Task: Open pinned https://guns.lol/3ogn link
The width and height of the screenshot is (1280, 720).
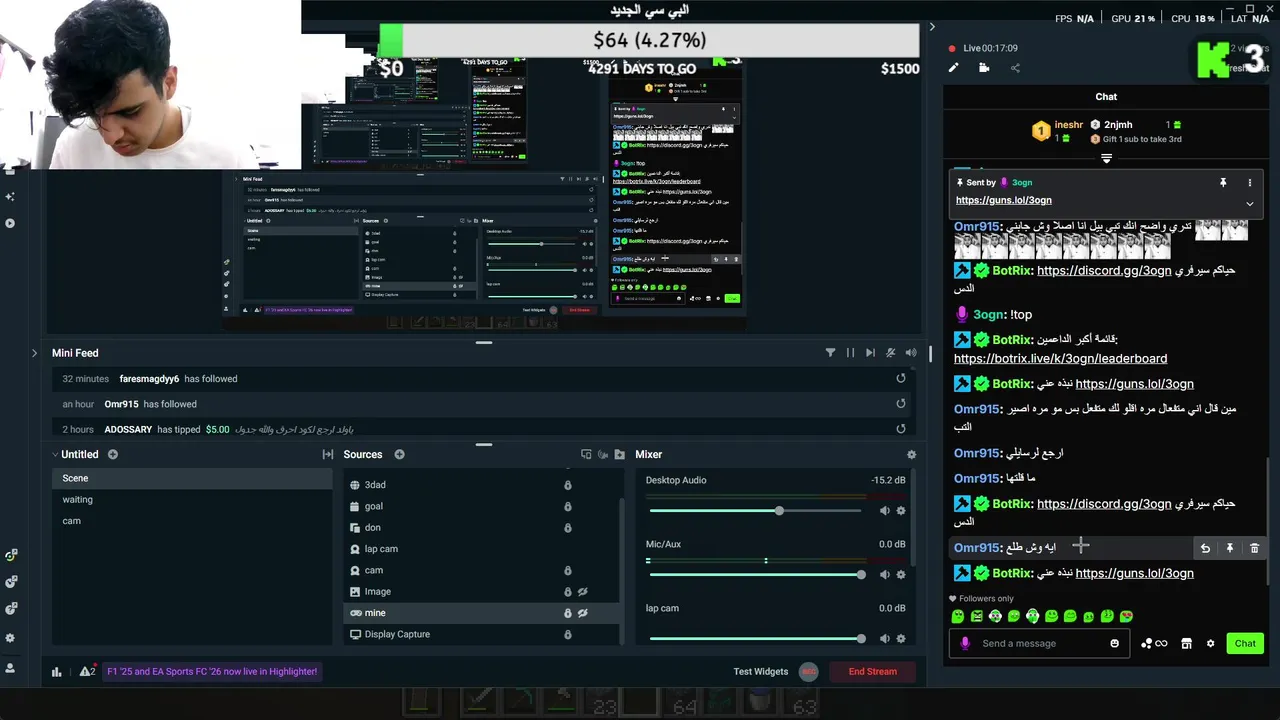Action: tap(1003, 200)
